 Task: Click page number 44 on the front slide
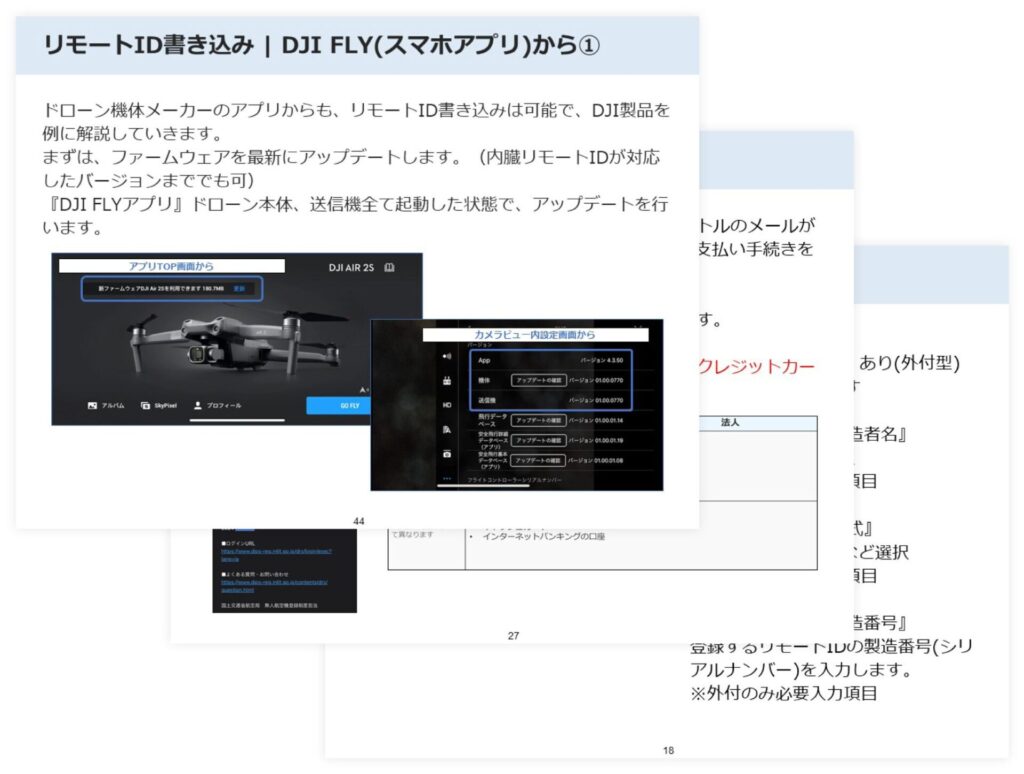click(359, 521)
